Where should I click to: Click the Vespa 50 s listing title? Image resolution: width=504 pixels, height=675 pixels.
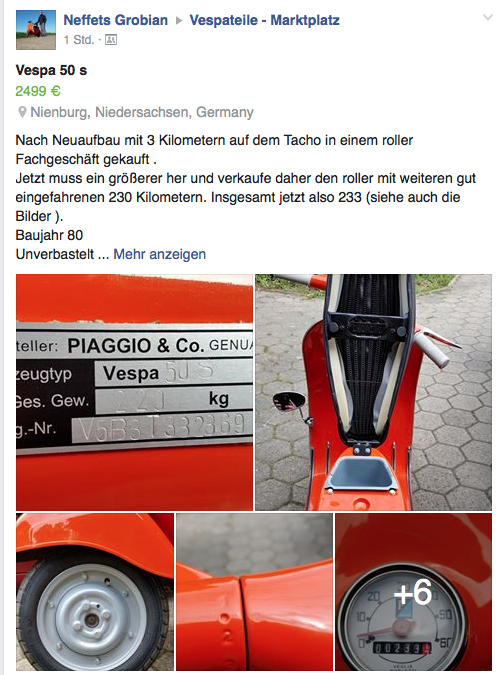pos(51,70)
